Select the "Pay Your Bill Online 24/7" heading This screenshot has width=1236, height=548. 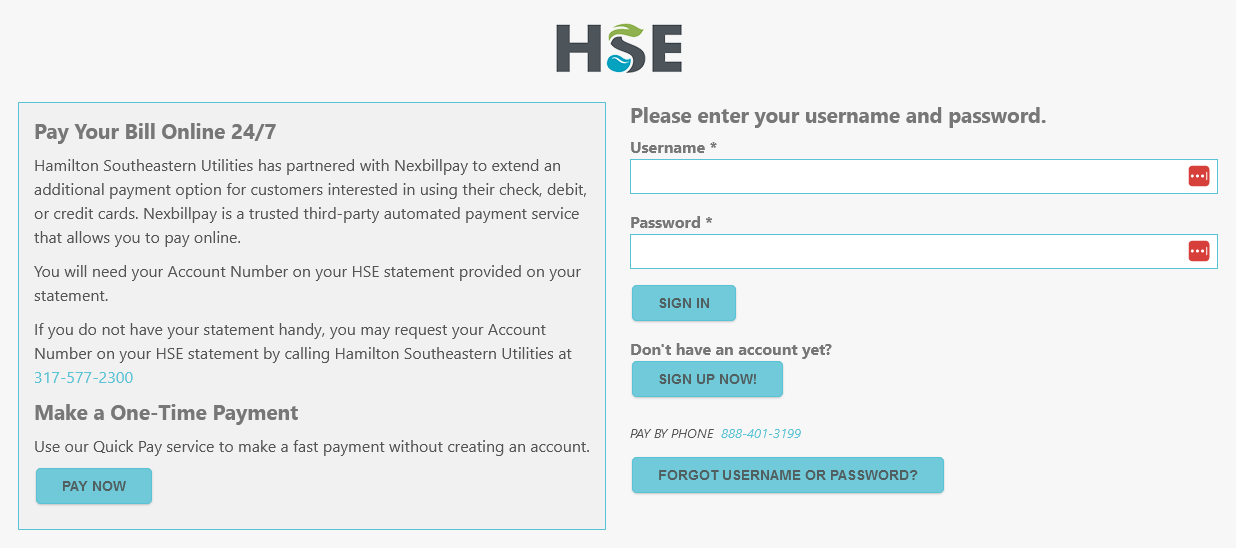click(x=154, y=132)
